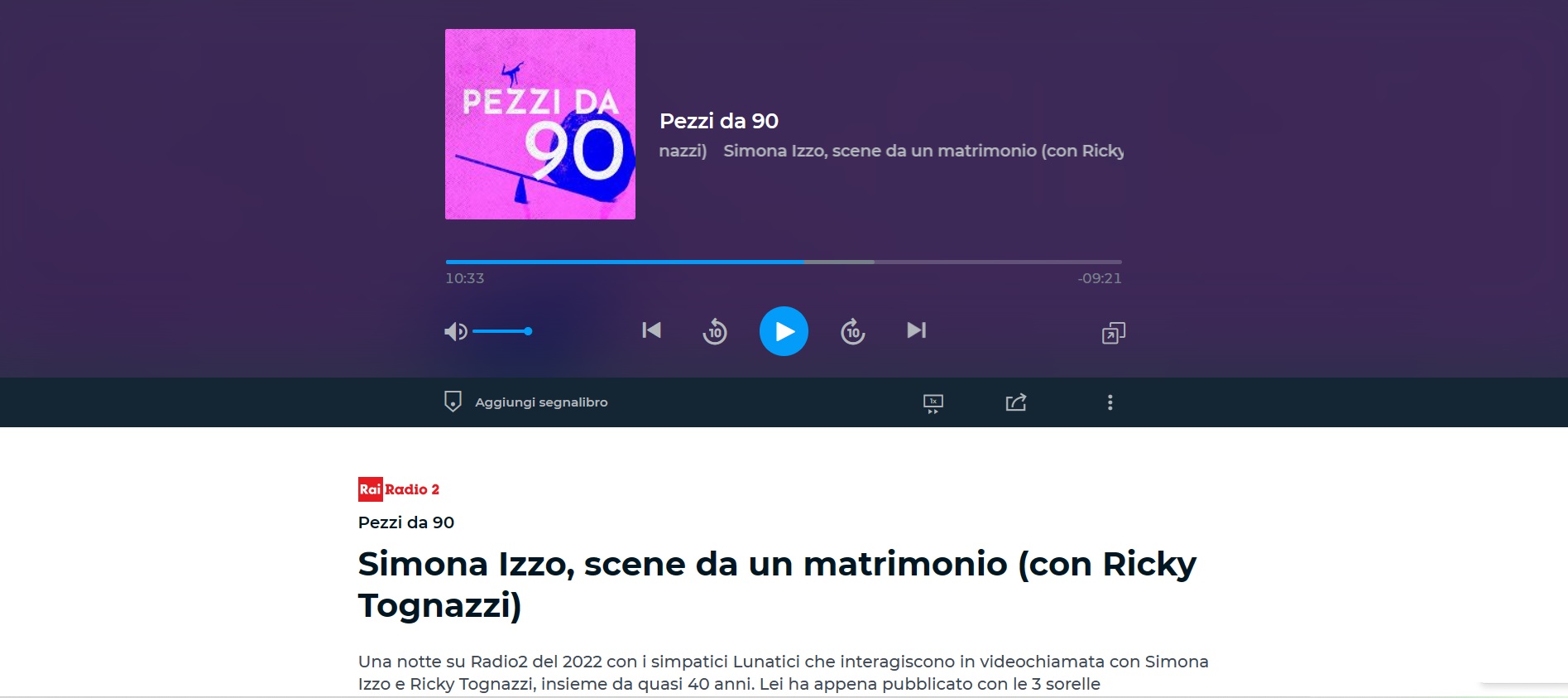Play the podcast episode
1568x698 pixels.
coord(784,331)
